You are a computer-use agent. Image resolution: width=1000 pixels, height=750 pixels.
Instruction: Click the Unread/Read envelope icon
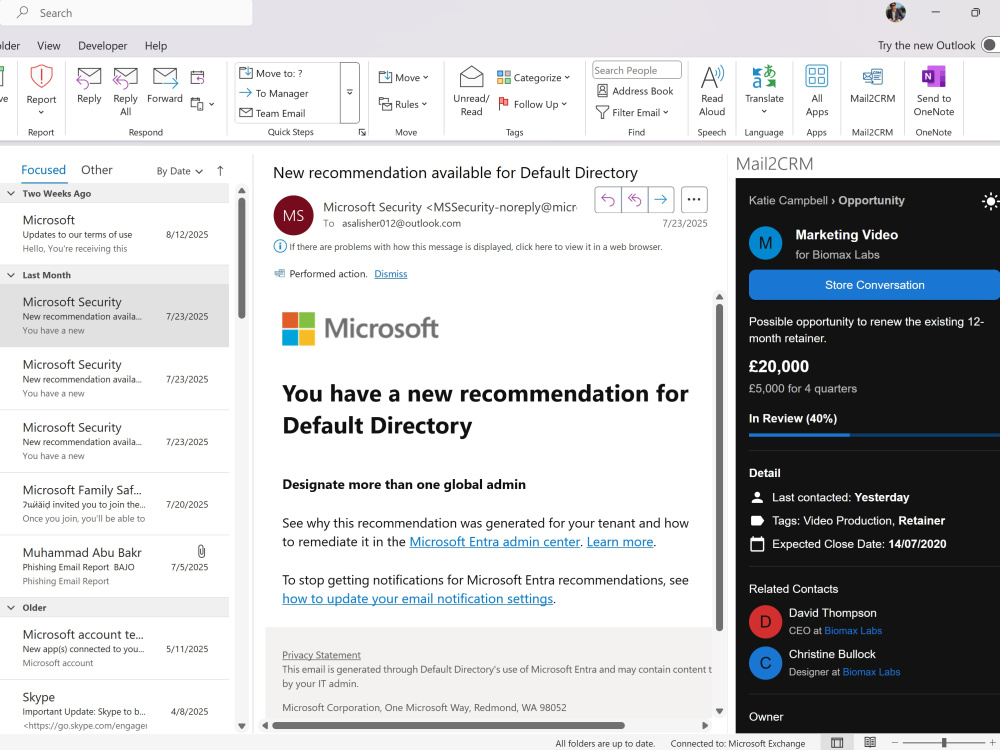pyautogui.click(x=471, y=77)
